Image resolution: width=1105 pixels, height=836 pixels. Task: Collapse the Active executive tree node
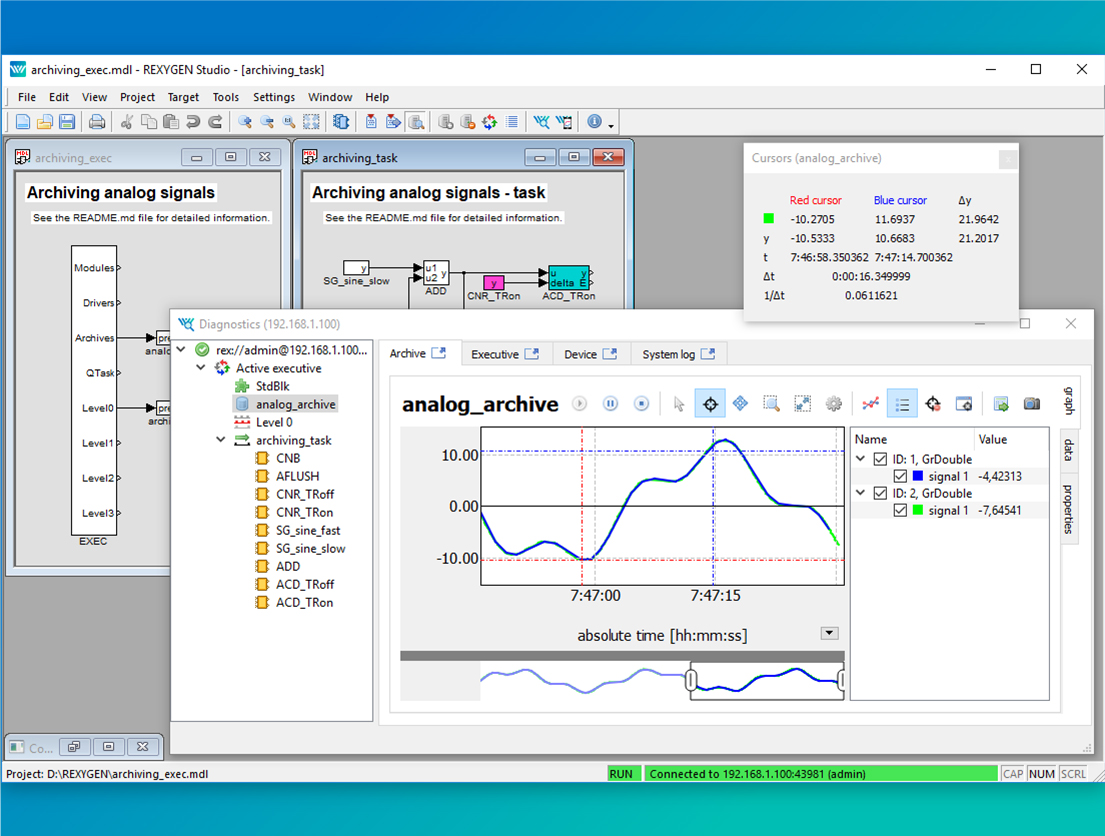coord(201,368)
